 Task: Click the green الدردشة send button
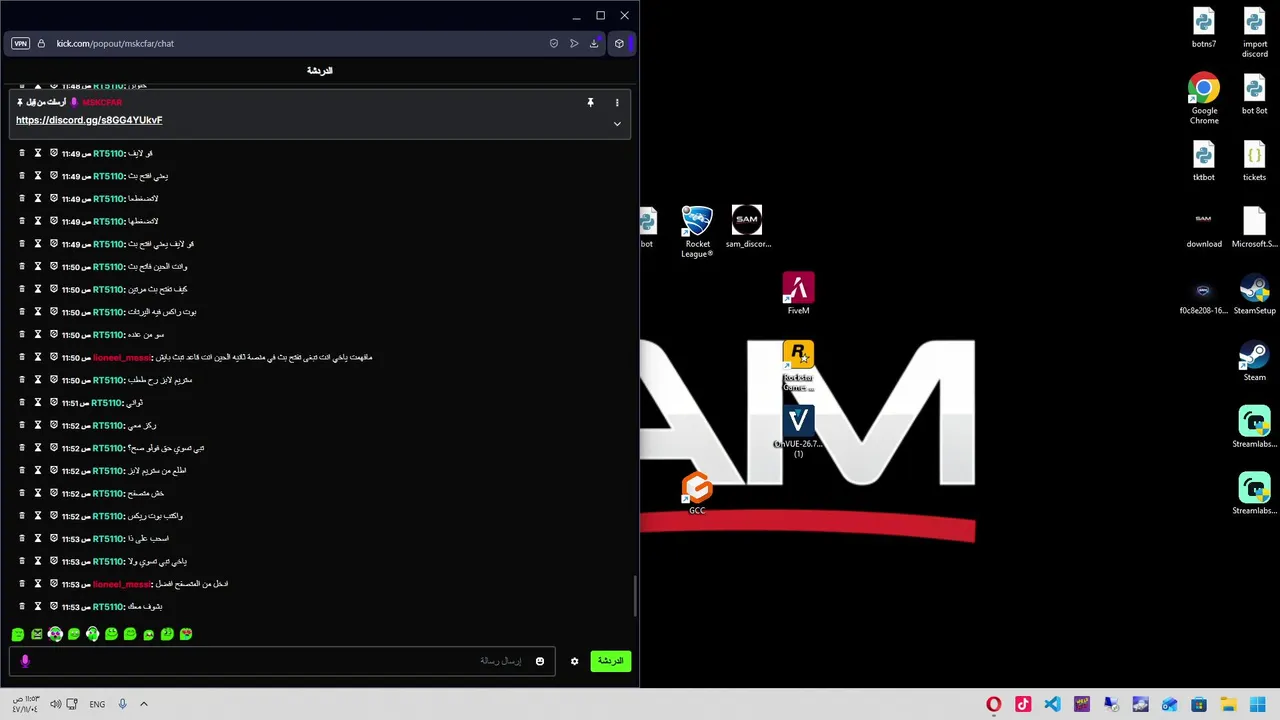pos(610,661)
